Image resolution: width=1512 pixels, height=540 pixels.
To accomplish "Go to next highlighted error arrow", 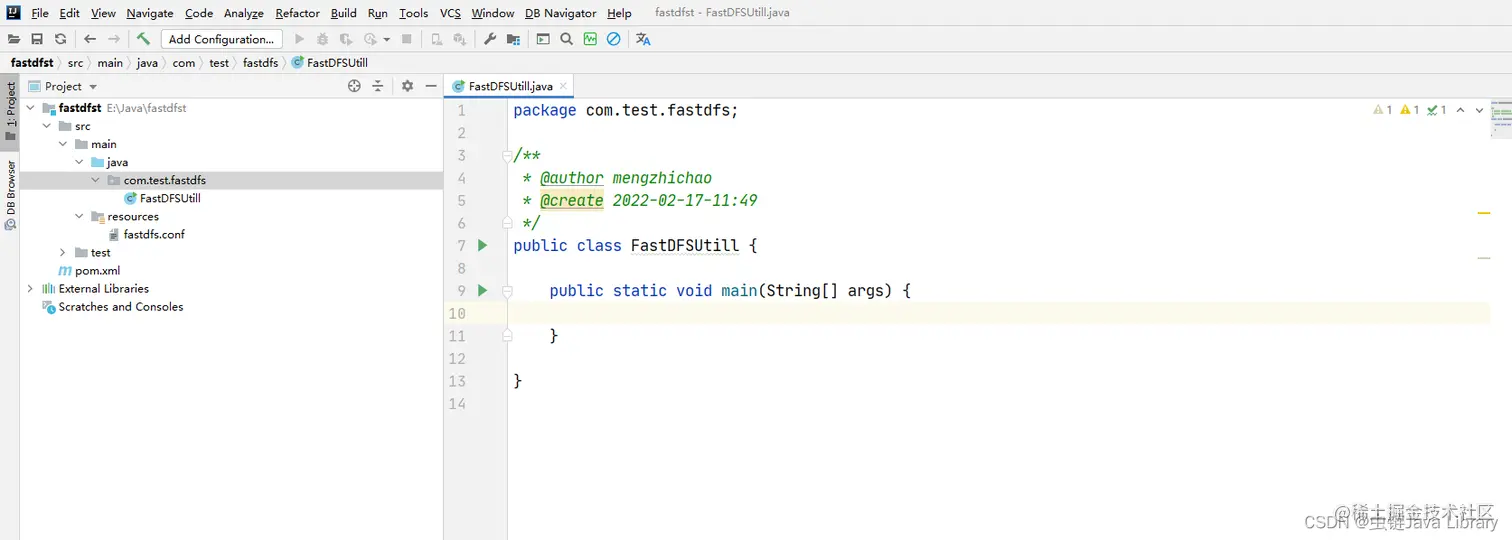I will tap(1480, 110).
